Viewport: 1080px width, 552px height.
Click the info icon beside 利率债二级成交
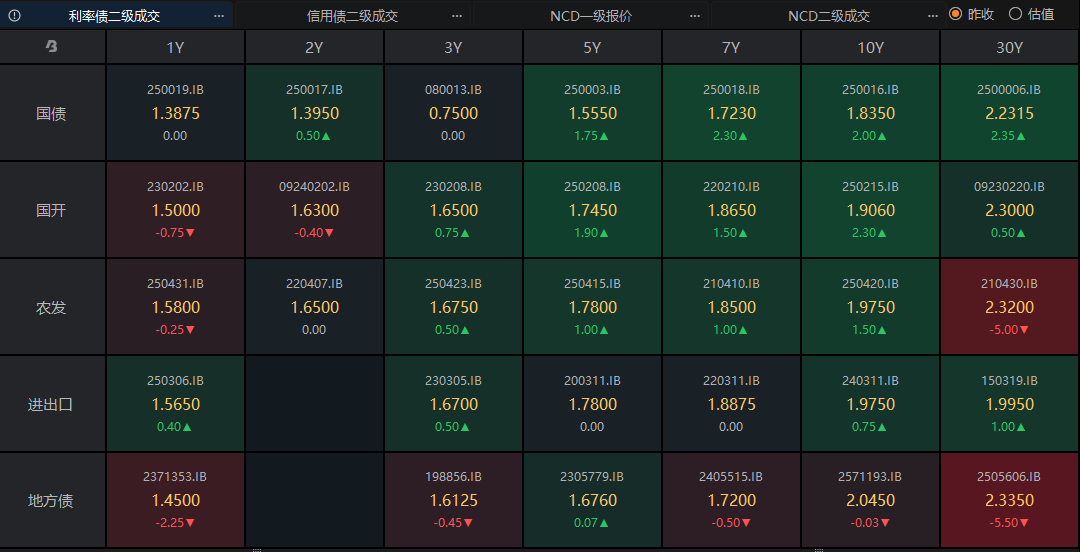click(x=14, y=15)
